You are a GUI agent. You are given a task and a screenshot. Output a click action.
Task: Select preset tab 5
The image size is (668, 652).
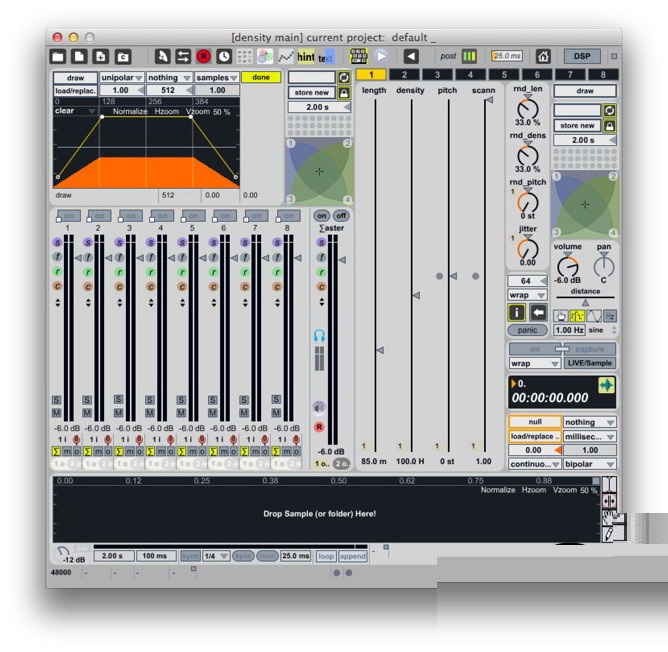[x=504, y=75]
